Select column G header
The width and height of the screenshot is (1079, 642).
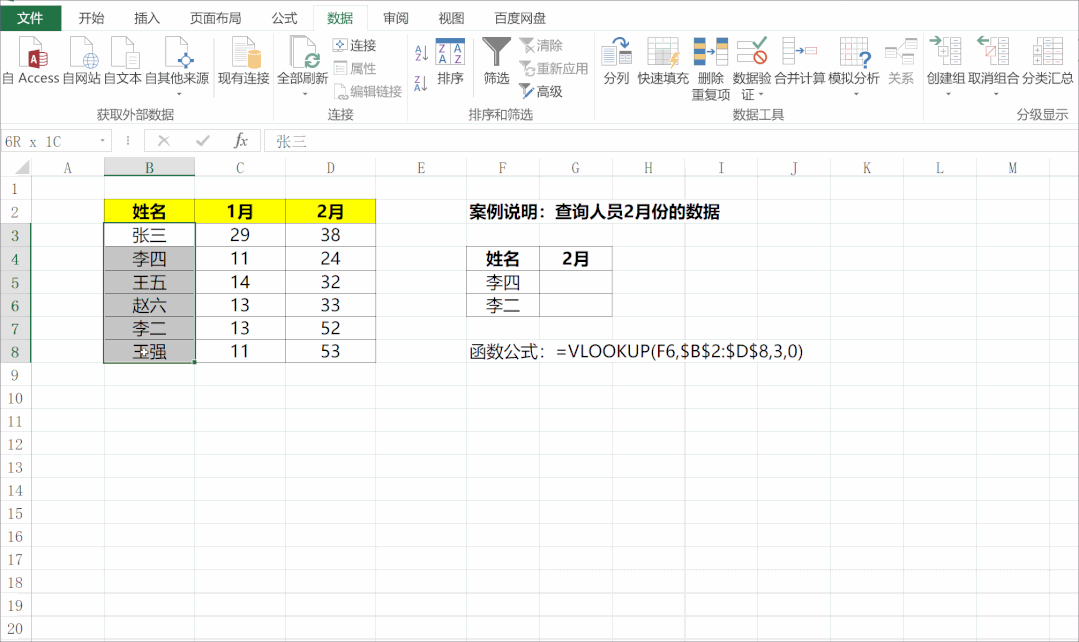[575, 167]
